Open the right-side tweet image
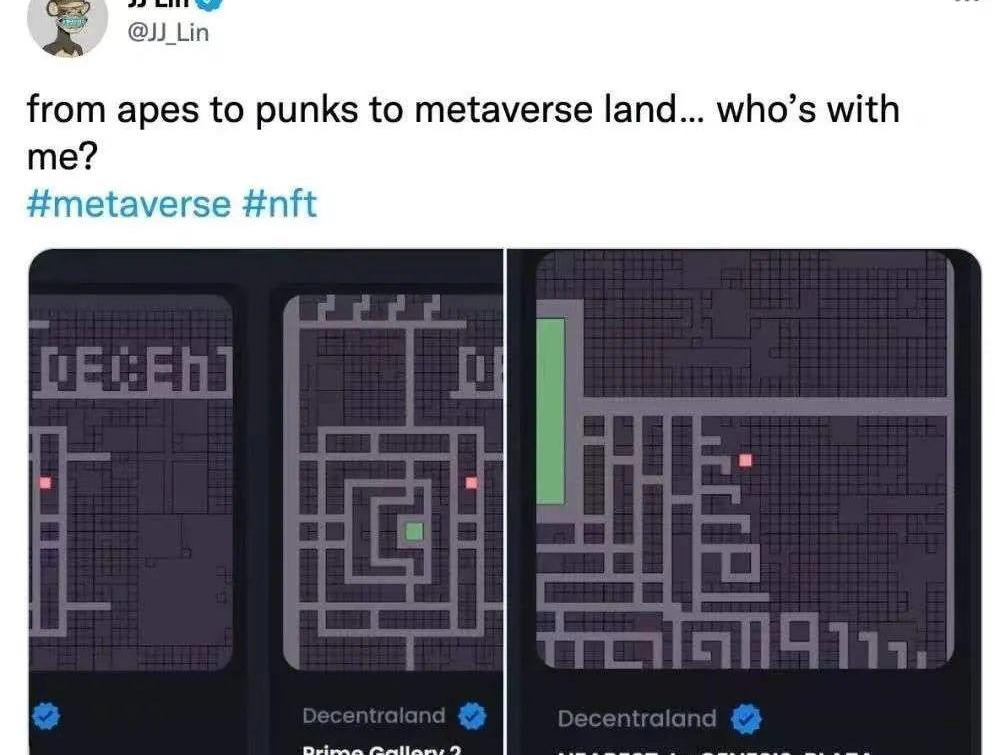This screenshot has height=755, width=1000. tap(744, 502)
